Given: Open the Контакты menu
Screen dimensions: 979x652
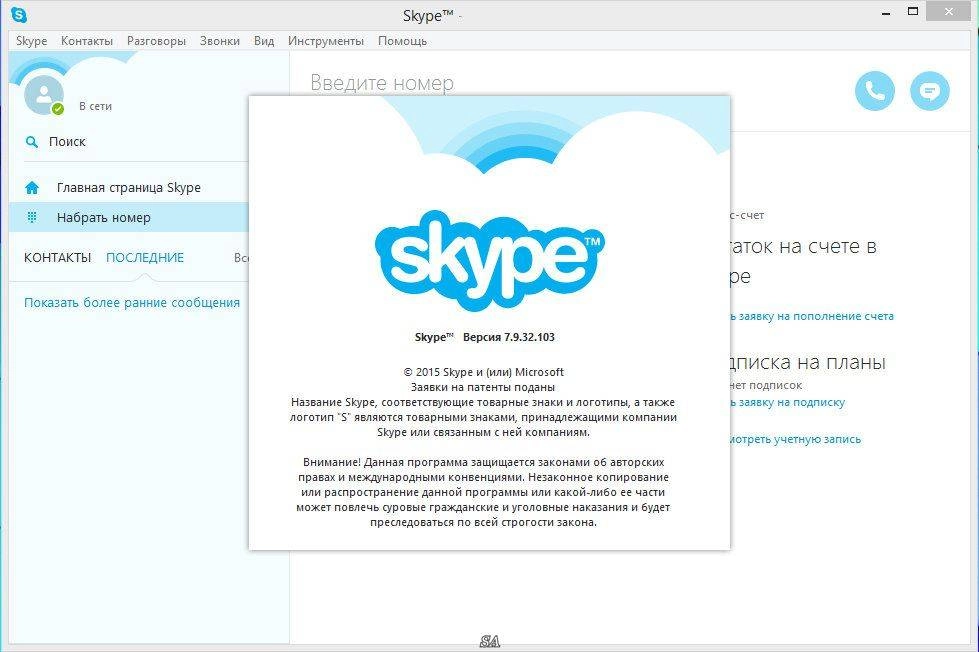Looking at the screenshot, I should [87, 41].
